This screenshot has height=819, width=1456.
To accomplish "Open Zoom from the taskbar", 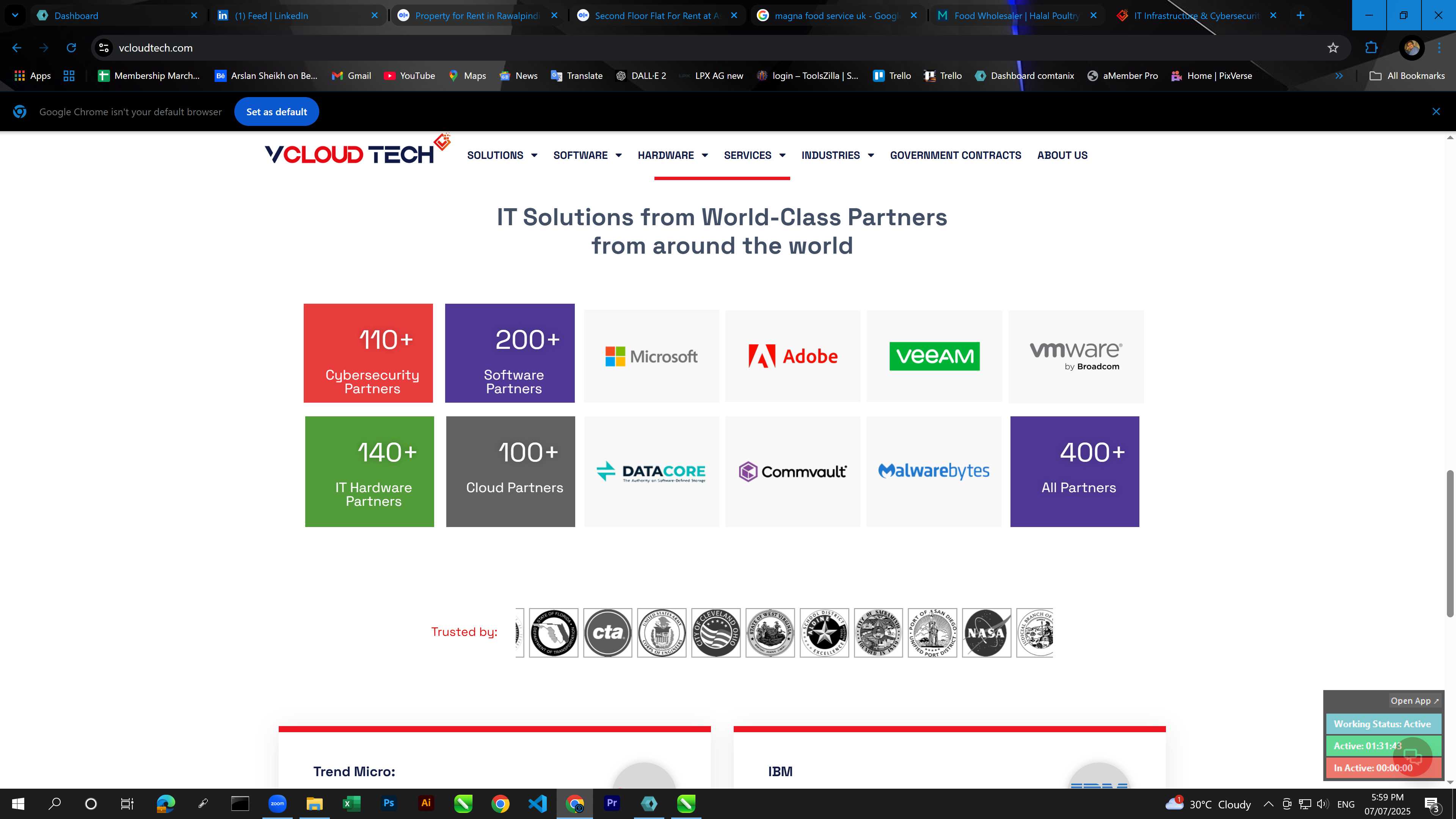I will click(x=277, y=803).
